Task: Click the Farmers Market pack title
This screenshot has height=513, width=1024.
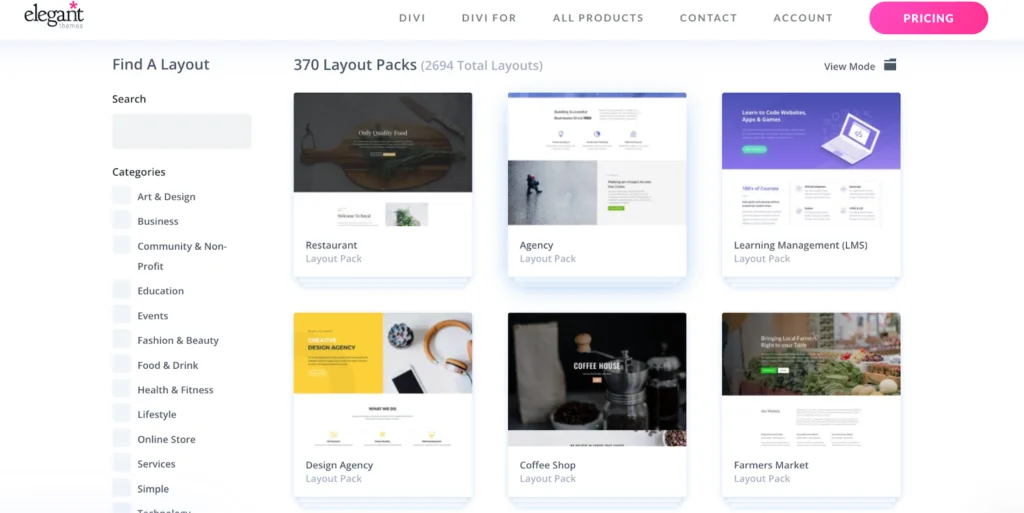Action: click(771, 465)
